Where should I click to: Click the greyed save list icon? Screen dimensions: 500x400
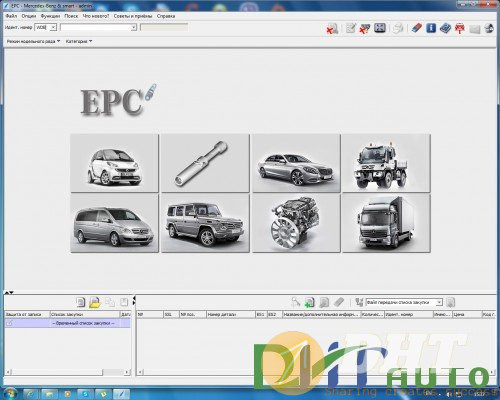(x=124, y=302)
